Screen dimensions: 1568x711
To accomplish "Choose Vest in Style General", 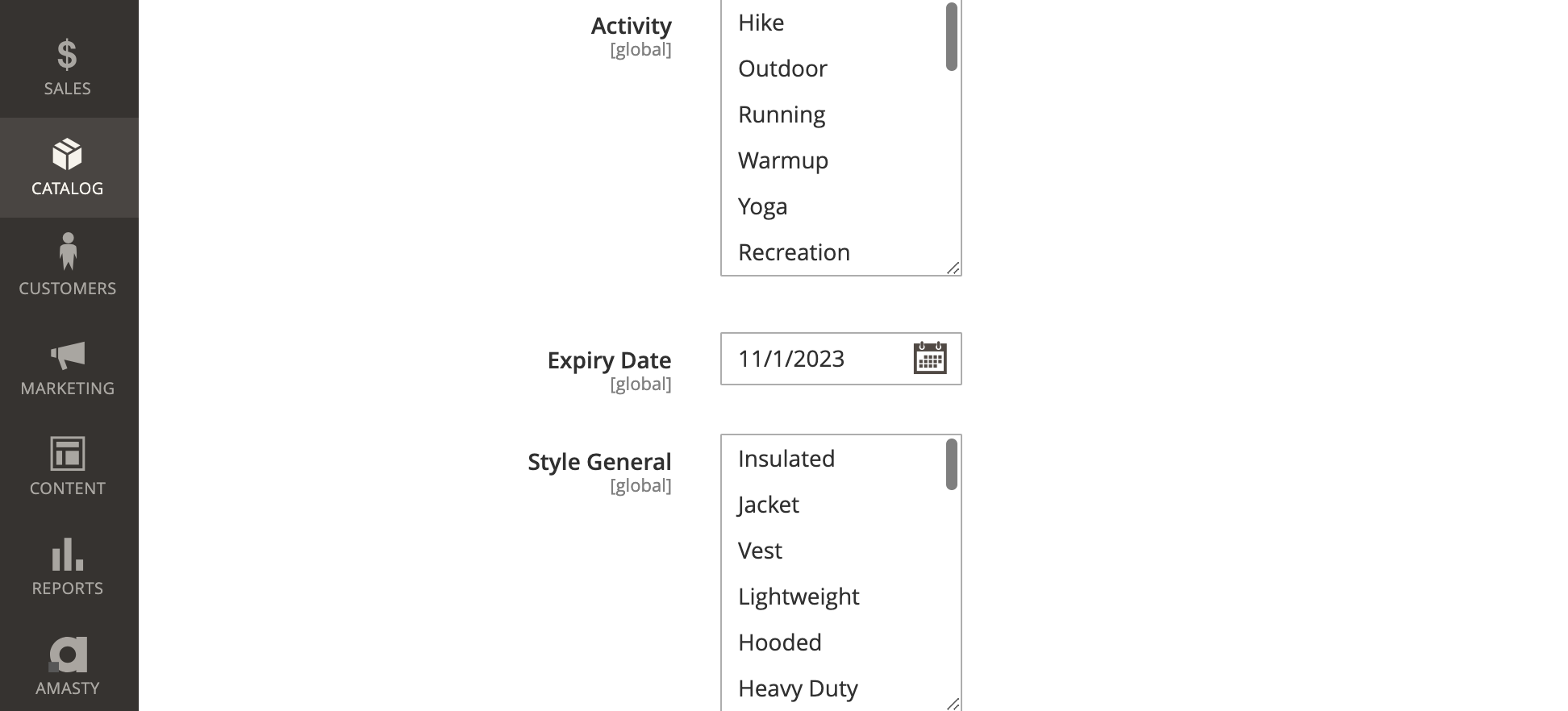I will 760,551.
